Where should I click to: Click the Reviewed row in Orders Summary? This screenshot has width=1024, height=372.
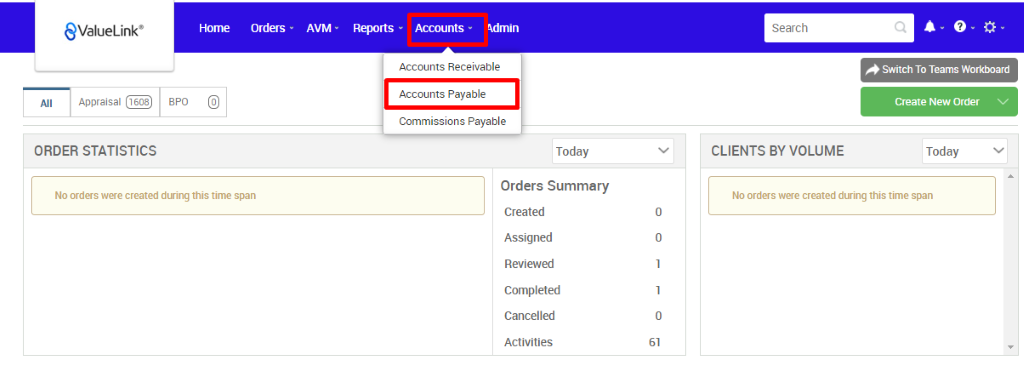(x=583, y=264)
